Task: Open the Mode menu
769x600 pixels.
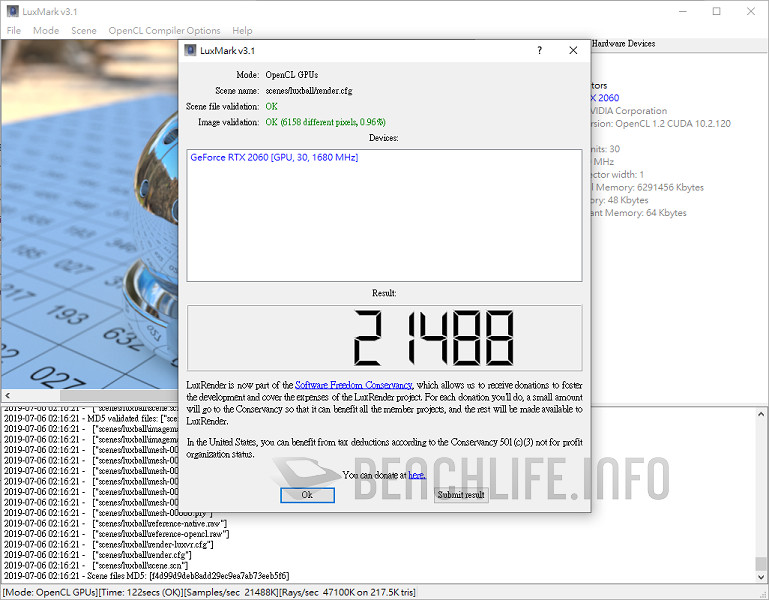Action: click(46, 31)
